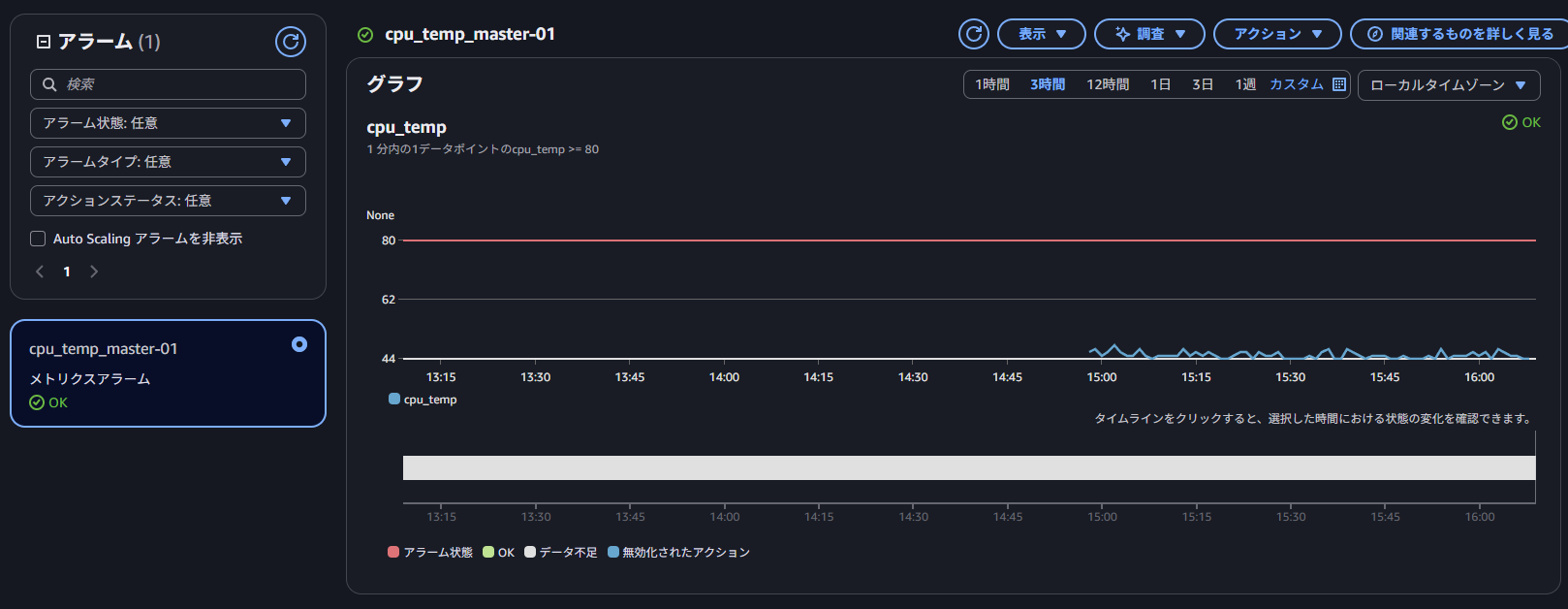Click the アラーム状態 red legend swatch
The height and width of the screenshot is (609, 1568).
click(393, 552)
